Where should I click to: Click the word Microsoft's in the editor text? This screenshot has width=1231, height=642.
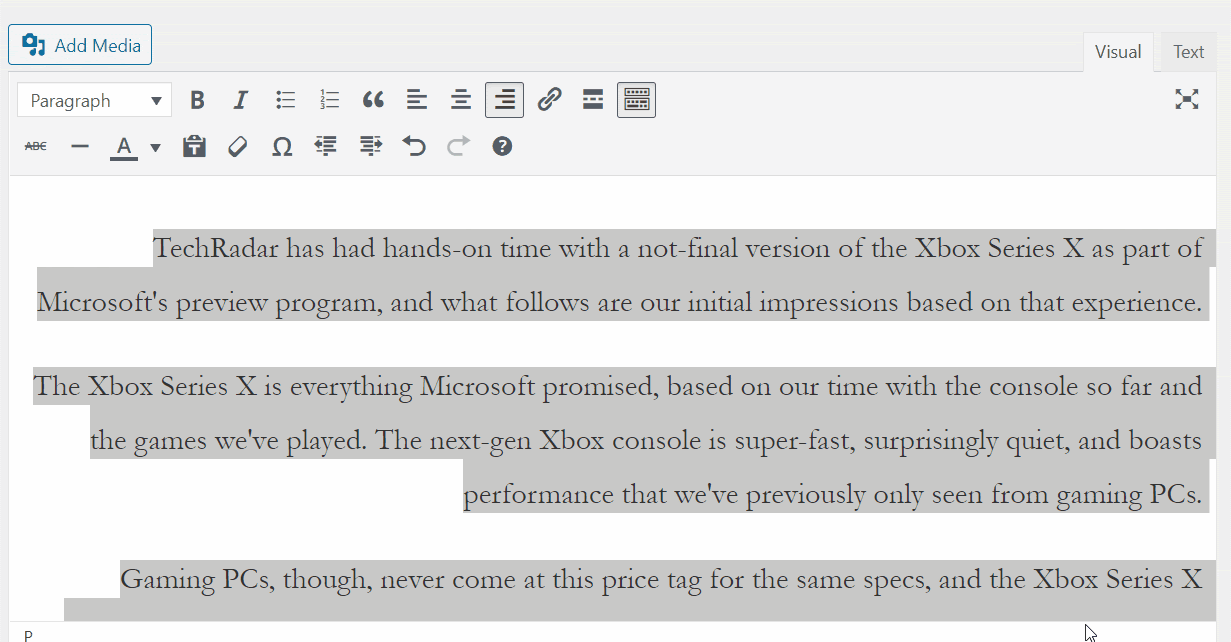tap(103, 302)
